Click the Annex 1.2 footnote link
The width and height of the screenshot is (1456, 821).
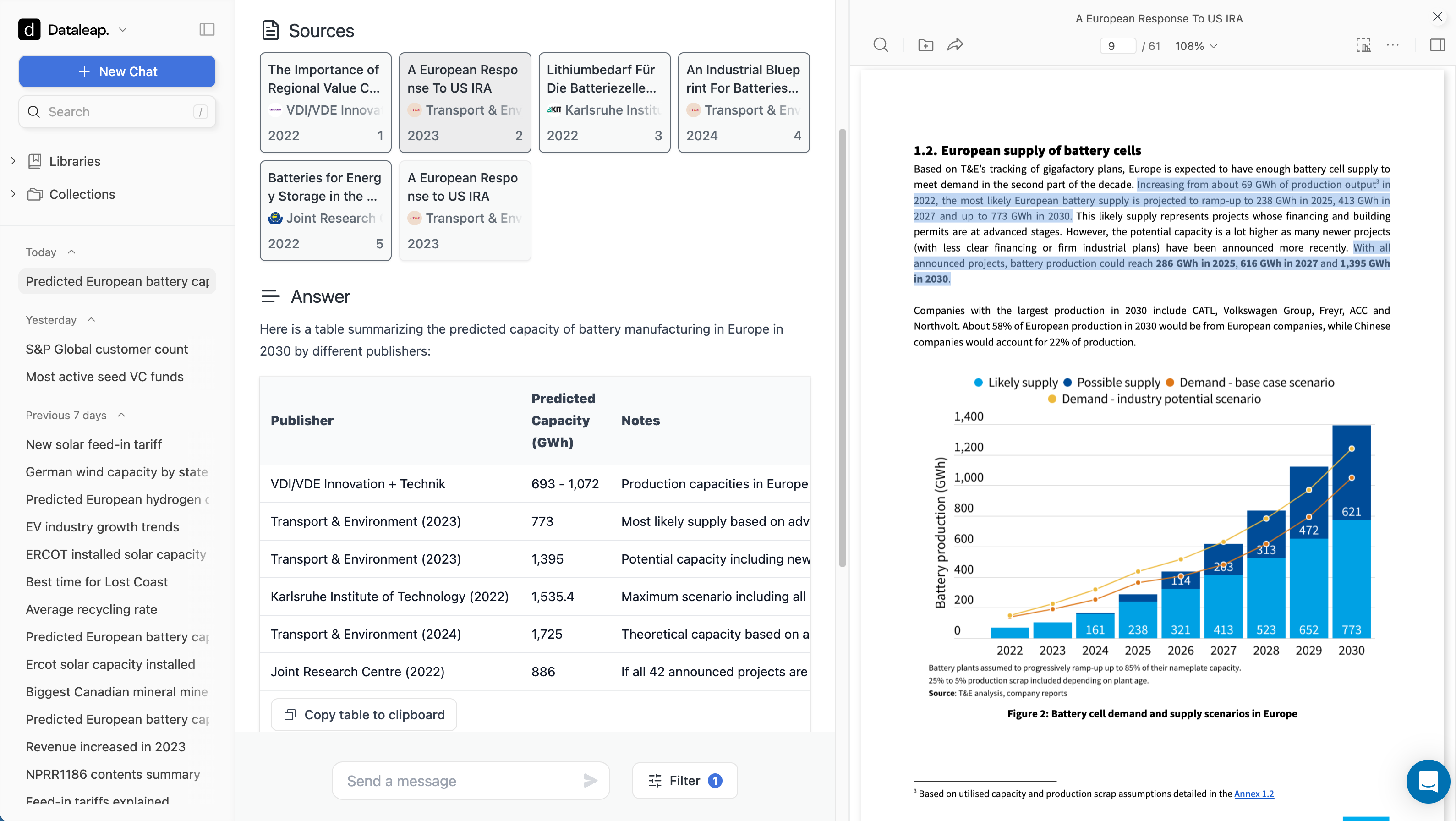(1253, 794)
